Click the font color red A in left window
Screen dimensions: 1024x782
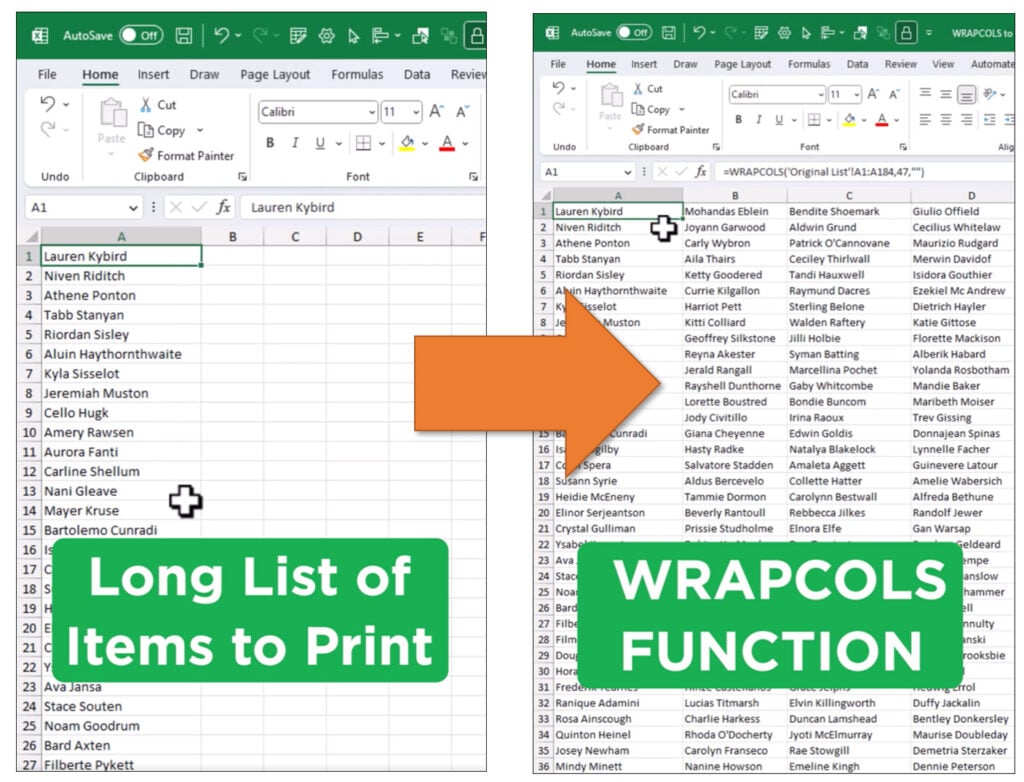pyautogui.click(x=447, y=143)
